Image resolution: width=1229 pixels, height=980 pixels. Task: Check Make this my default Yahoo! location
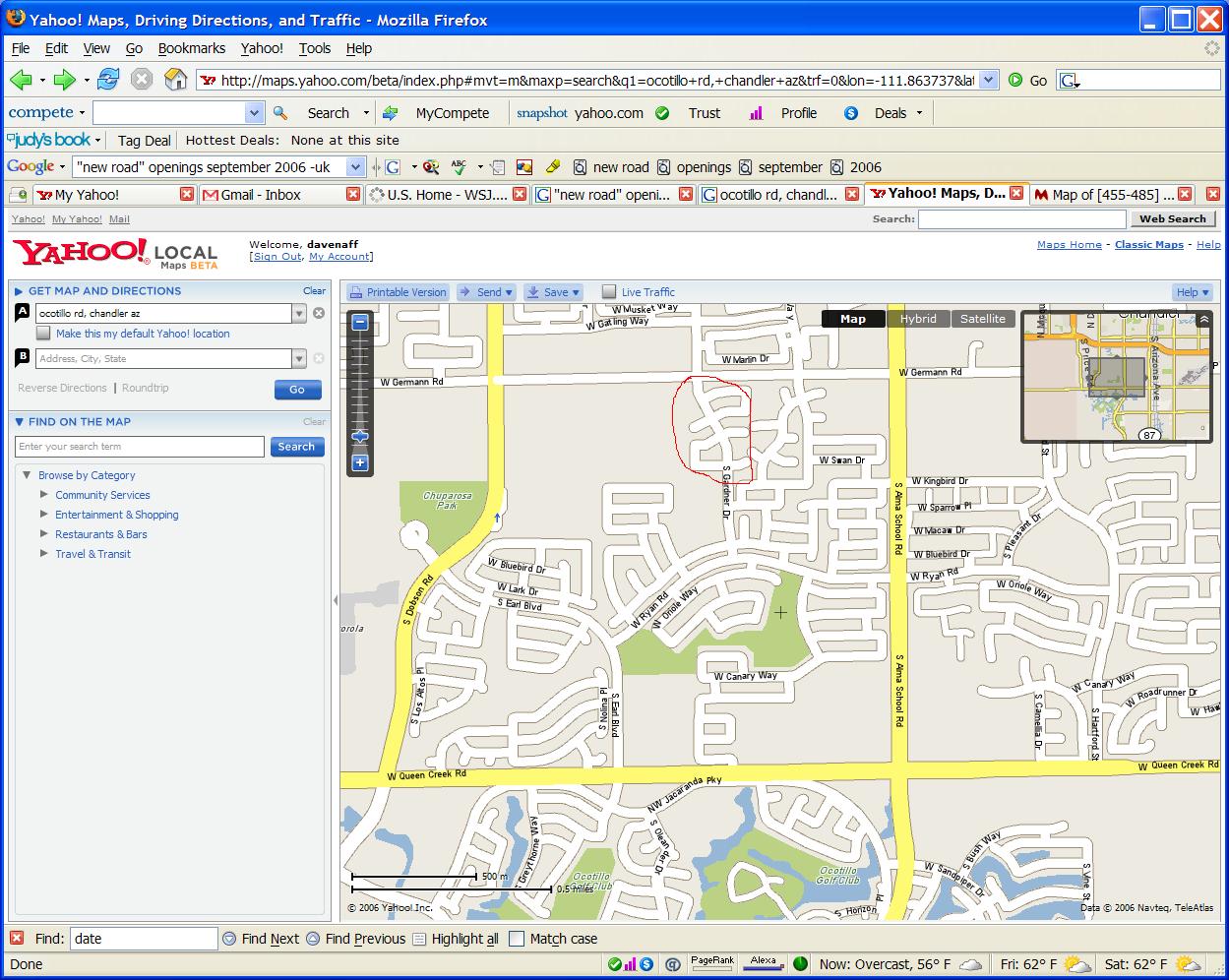(43, 334)
